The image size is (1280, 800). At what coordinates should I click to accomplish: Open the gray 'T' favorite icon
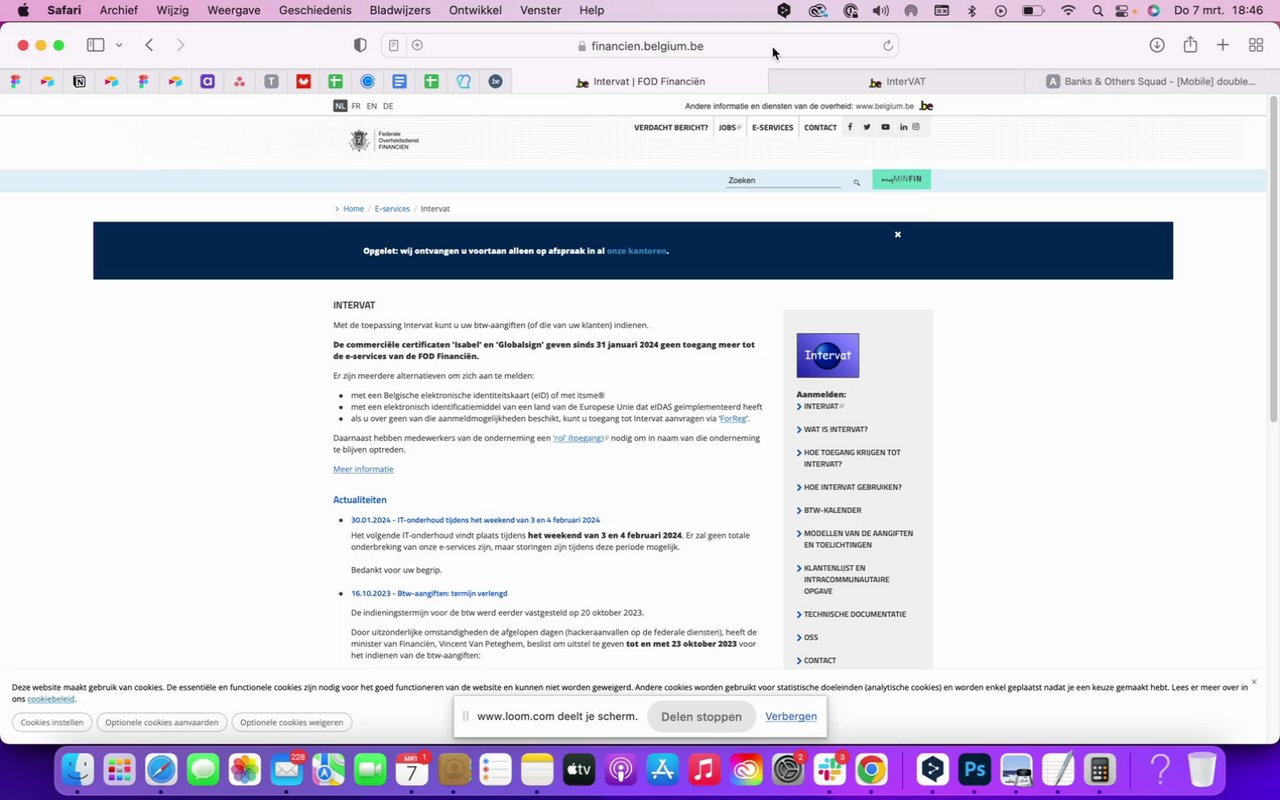[271, 82]
